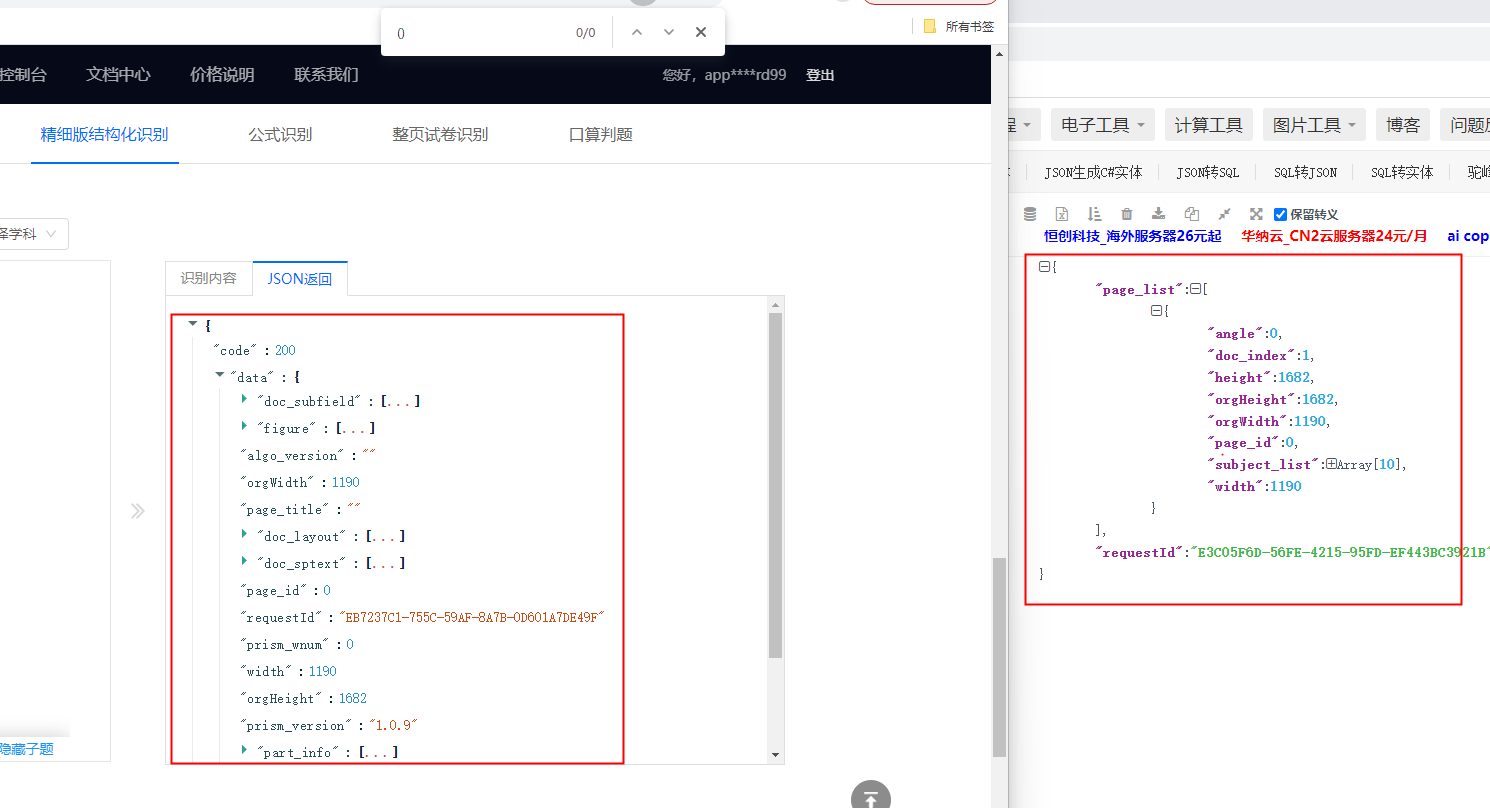Open 价格说明 in top navigation
Image resolution: width=1490 pixels, height=808 pixels.
222,75
